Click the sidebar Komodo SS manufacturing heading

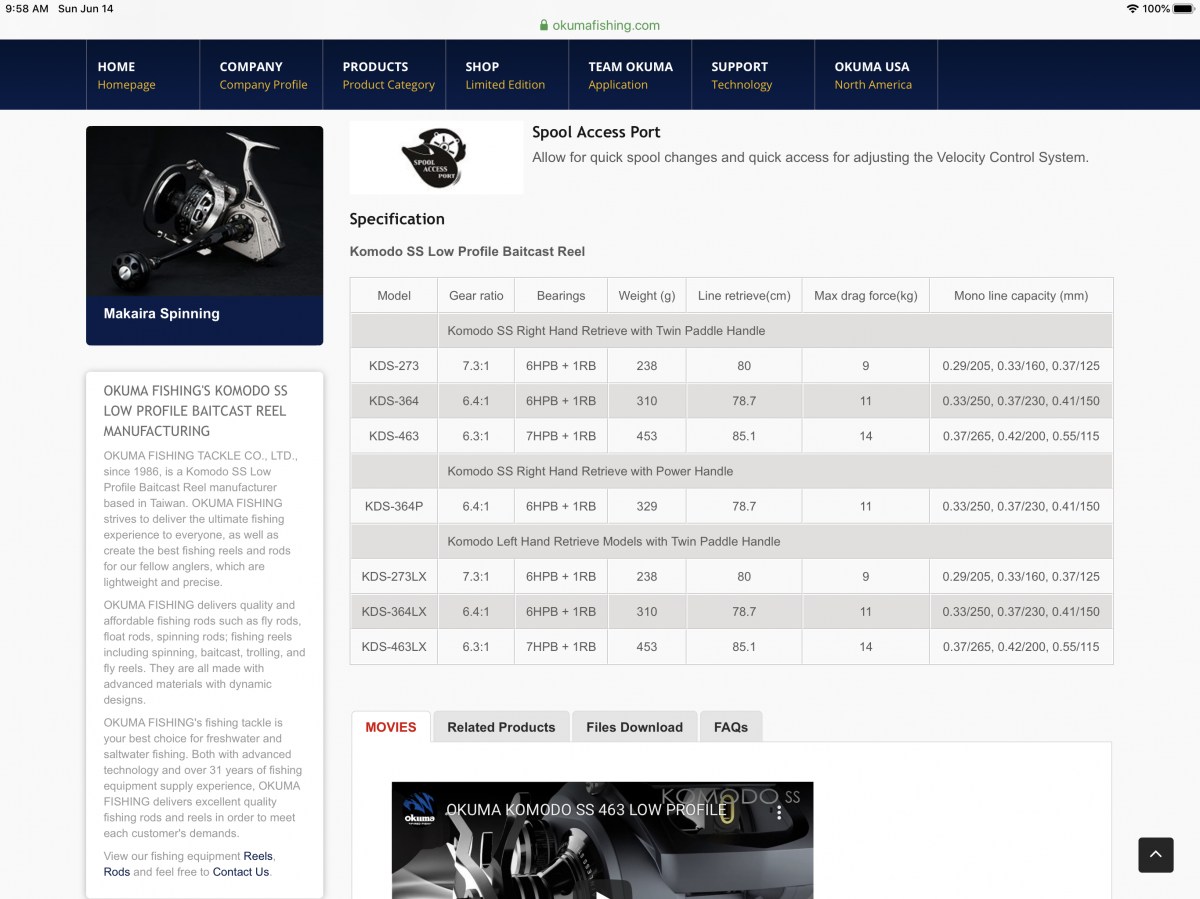click(x=195, y=411)
